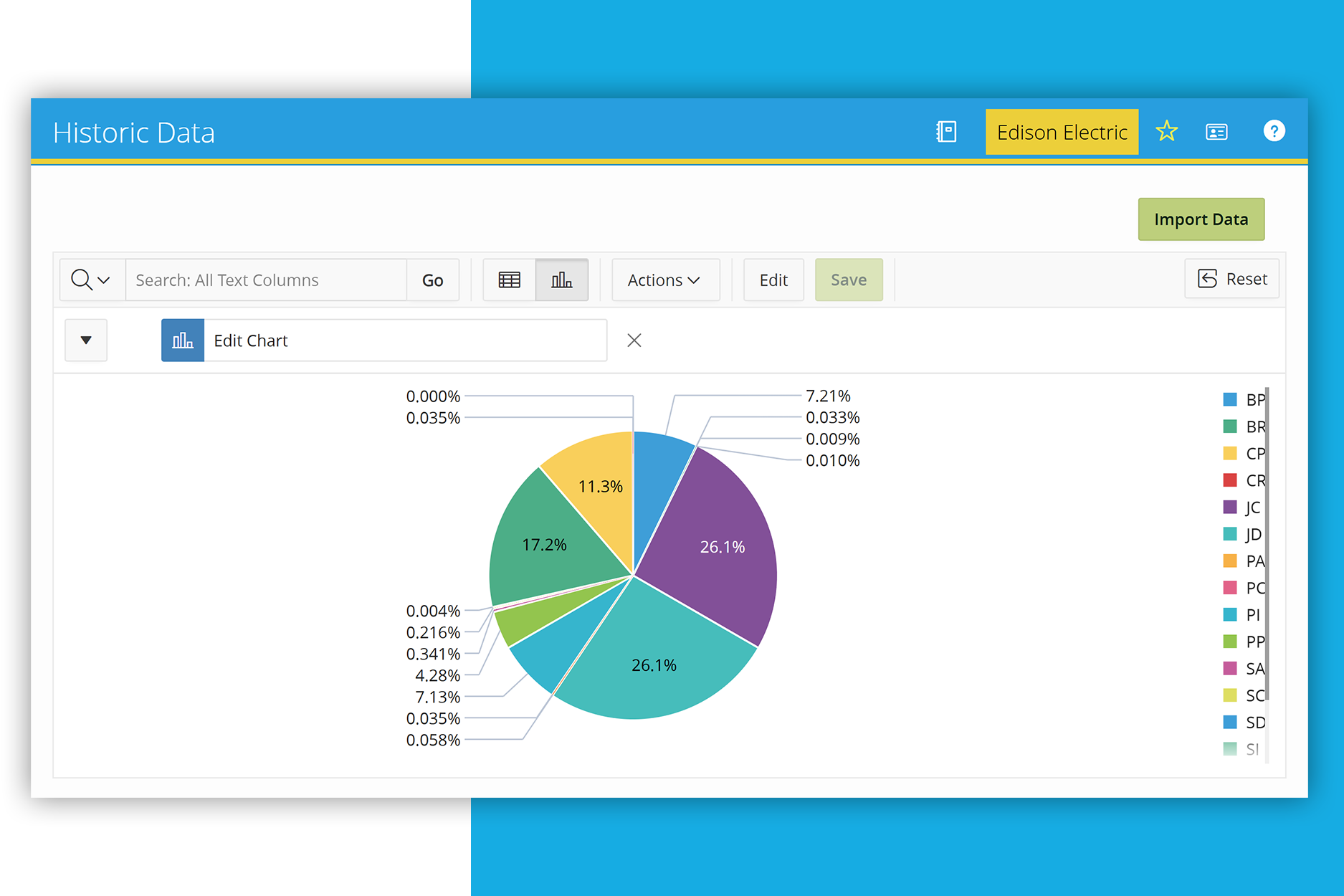Click the Edit Chart label

point(251,340)
